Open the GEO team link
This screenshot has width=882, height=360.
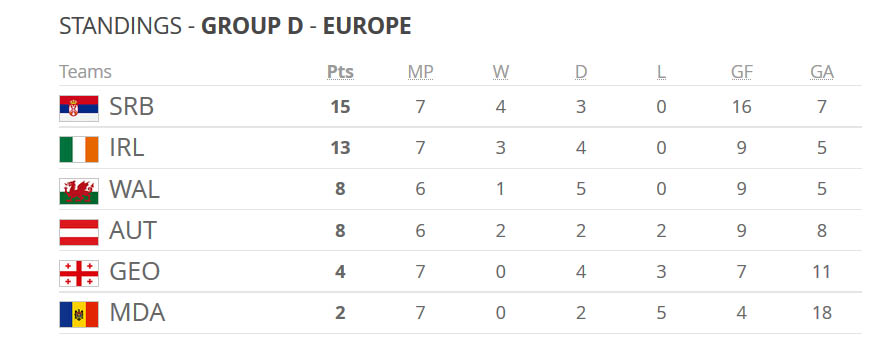point(134,272)
